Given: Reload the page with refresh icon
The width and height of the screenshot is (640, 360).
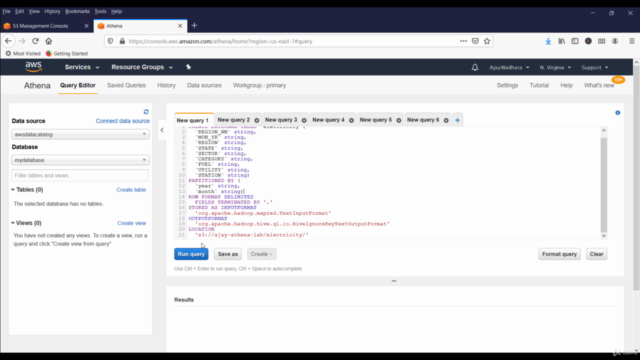Looking at the screenshot, I should click(x=36, y=41).
